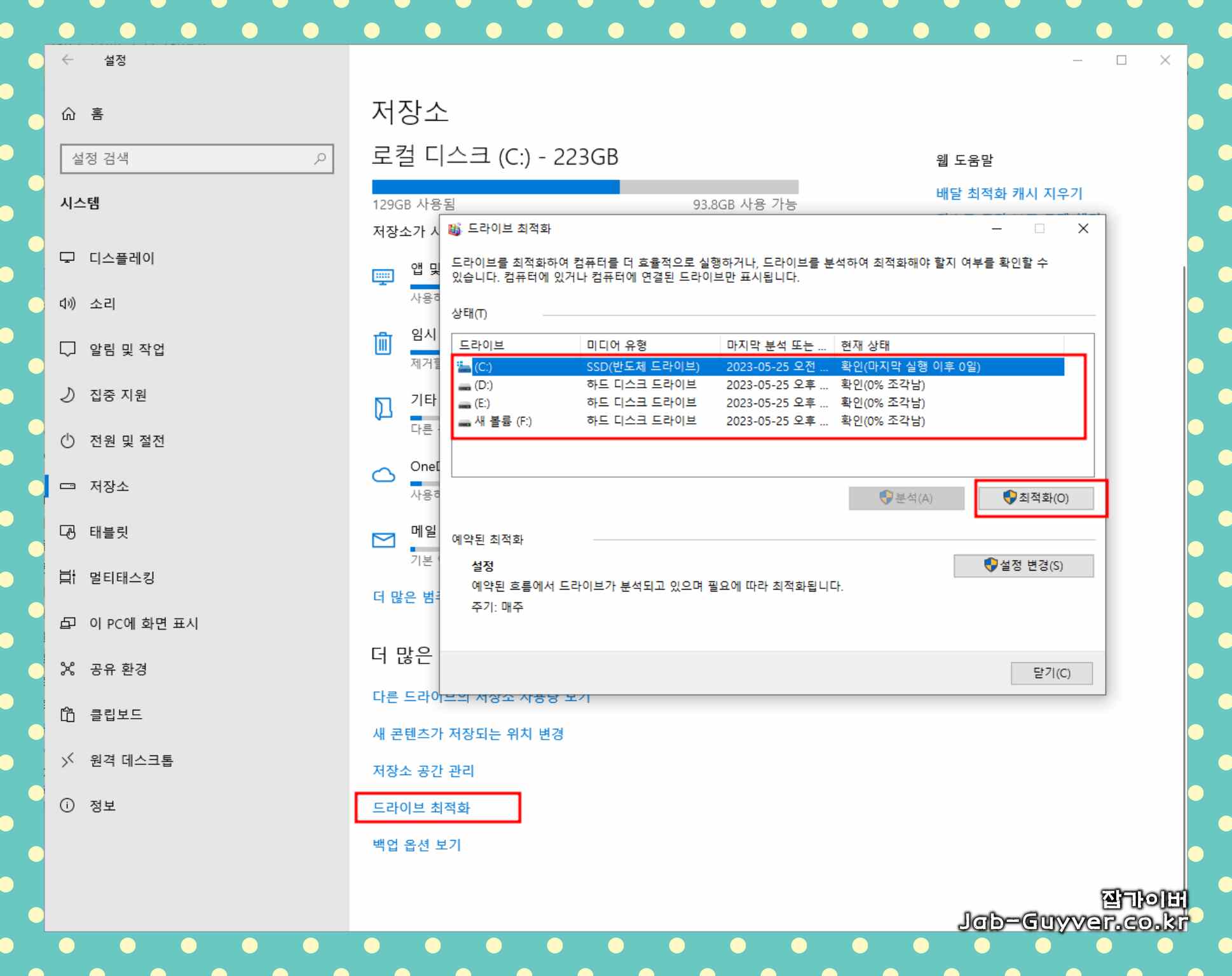This screenshot has width=1232, height=976.
Task: Click the Multitasking (멀티태스킹) icon
Action: [x=69, y=578]
